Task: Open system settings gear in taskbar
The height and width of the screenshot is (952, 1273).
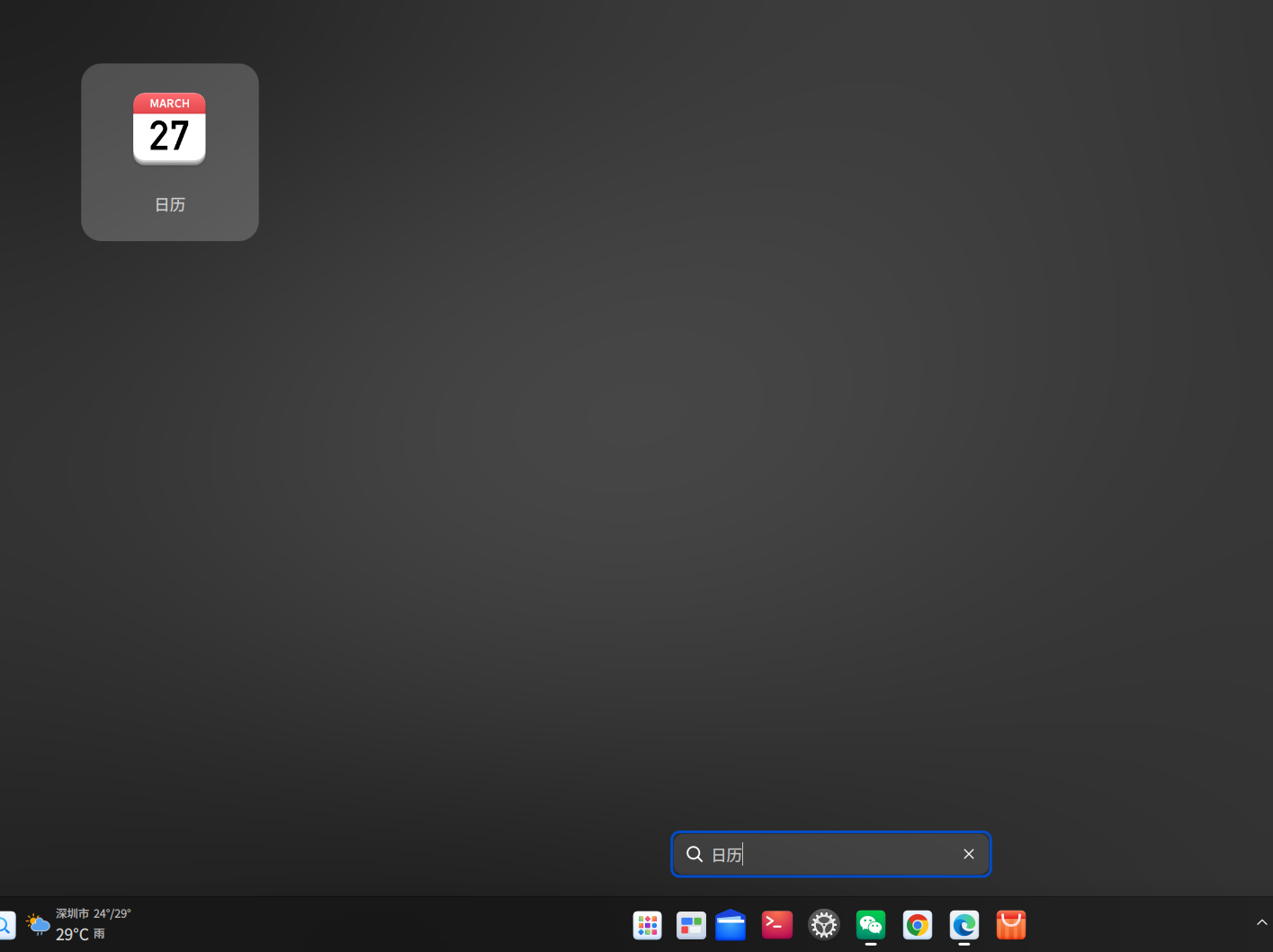Action: [824, 925]
